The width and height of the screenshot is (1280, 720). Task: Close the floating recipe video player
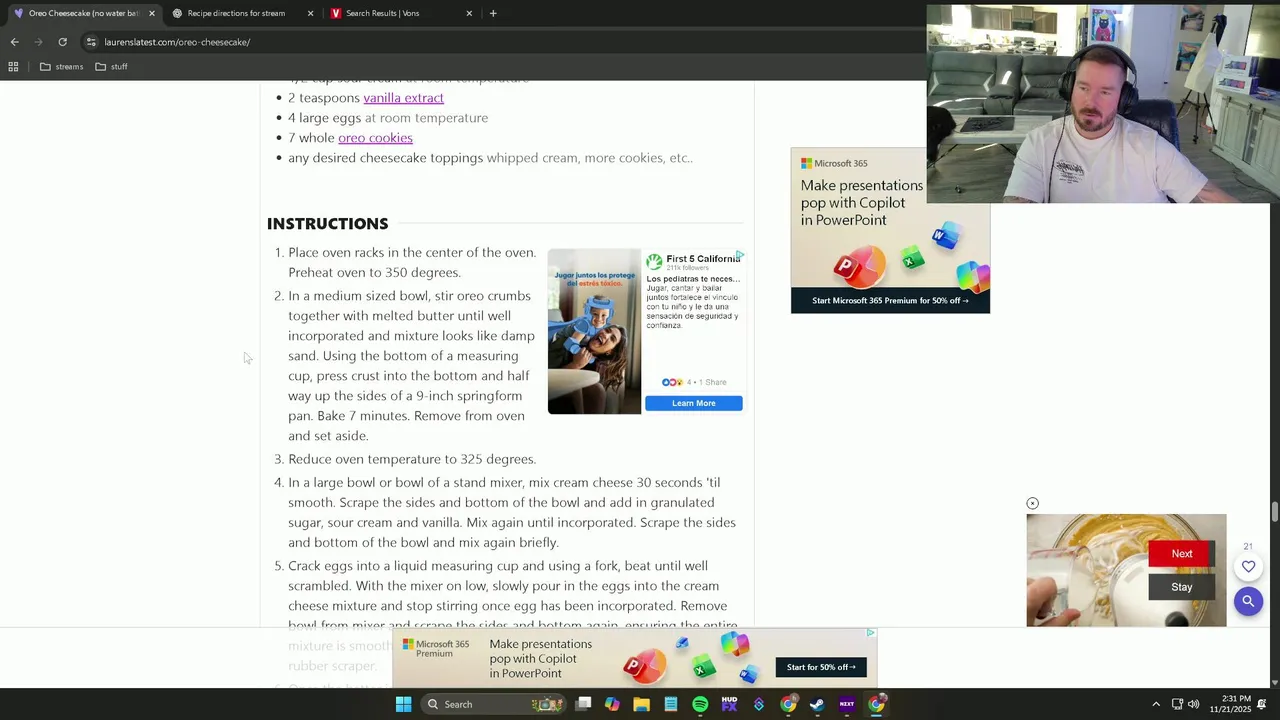pos(1032,504)
